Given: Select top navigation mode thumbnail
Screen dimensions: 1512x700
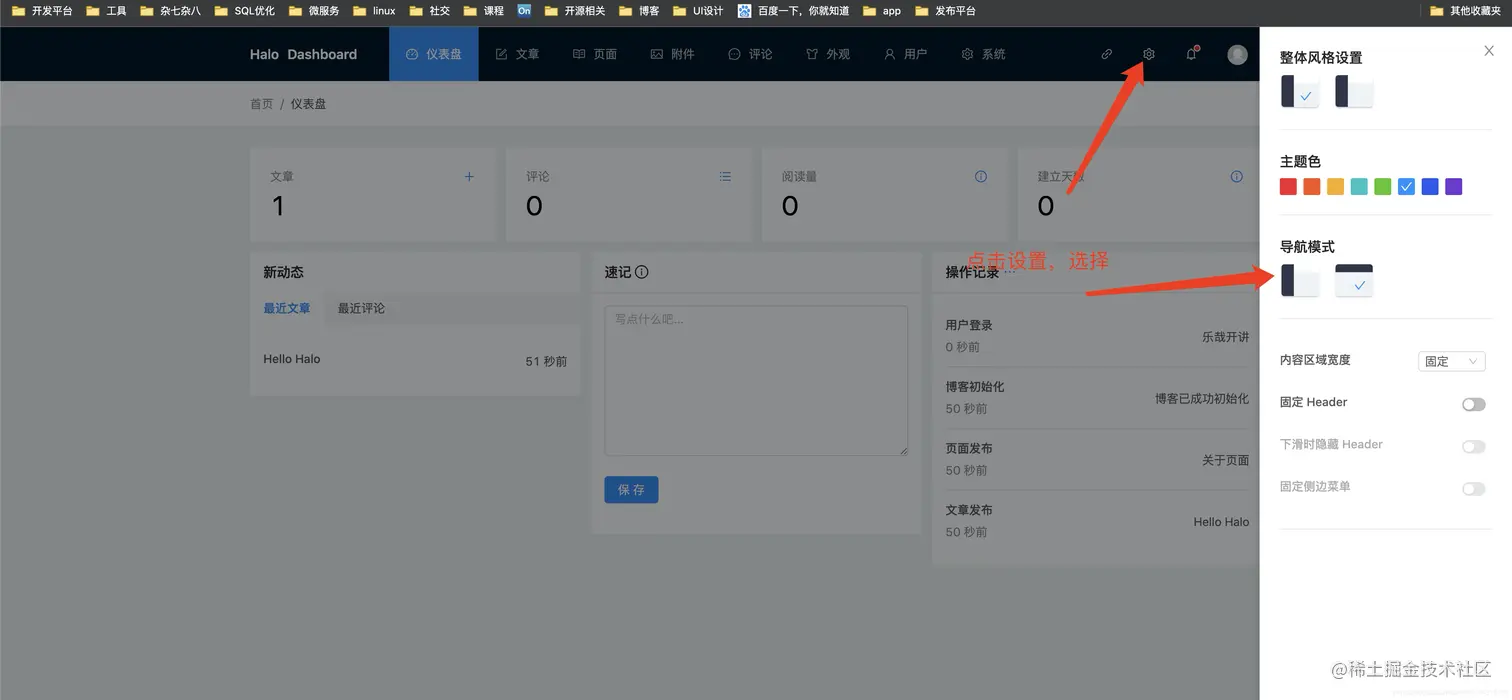Looking at the screenshot, I should pos(1354,280).
